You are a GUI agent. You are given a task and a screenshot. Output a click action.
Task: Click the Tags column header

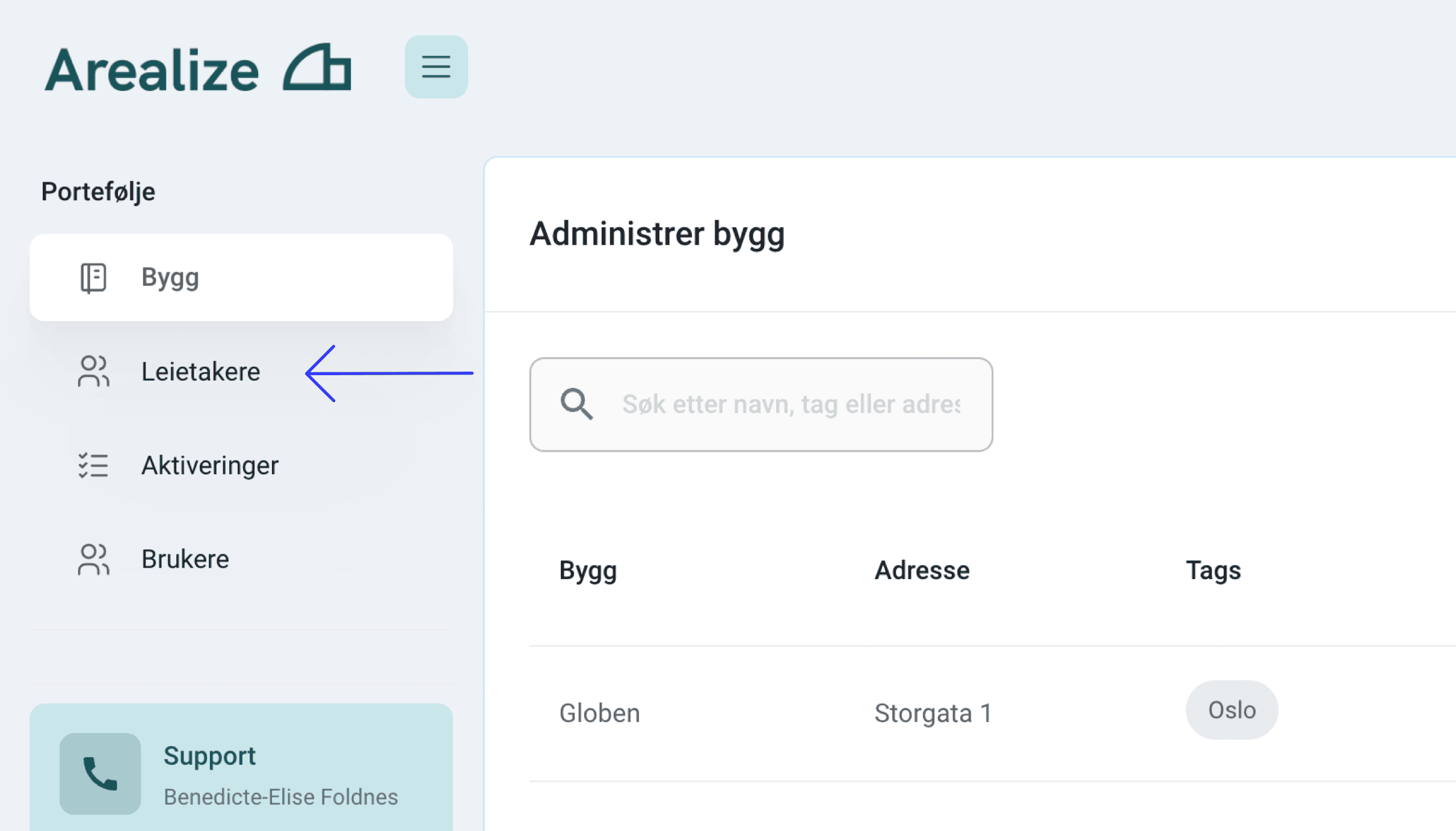pos(1213,570)
